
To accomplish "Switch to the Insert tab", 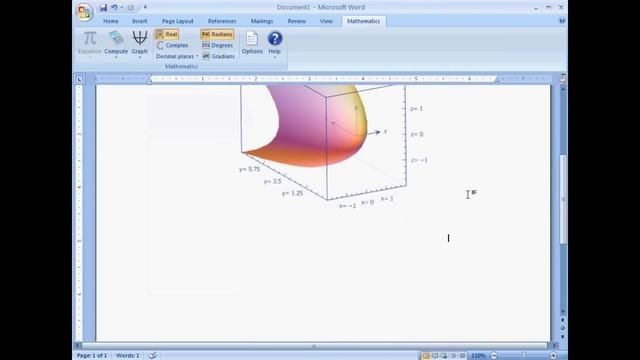I will (140, 21).
